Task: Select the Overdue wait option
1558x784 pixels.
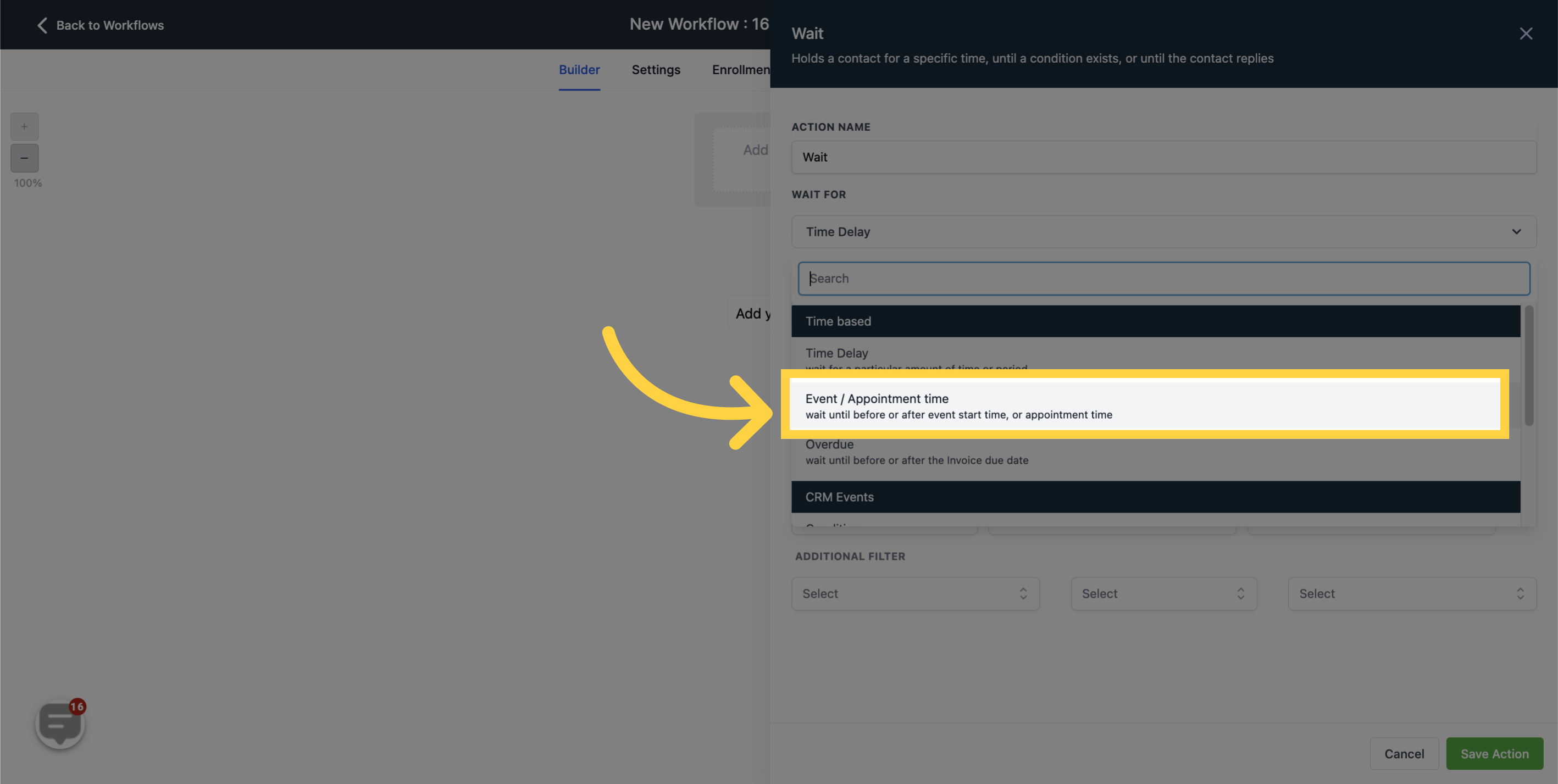Action: click(1155, 452)
